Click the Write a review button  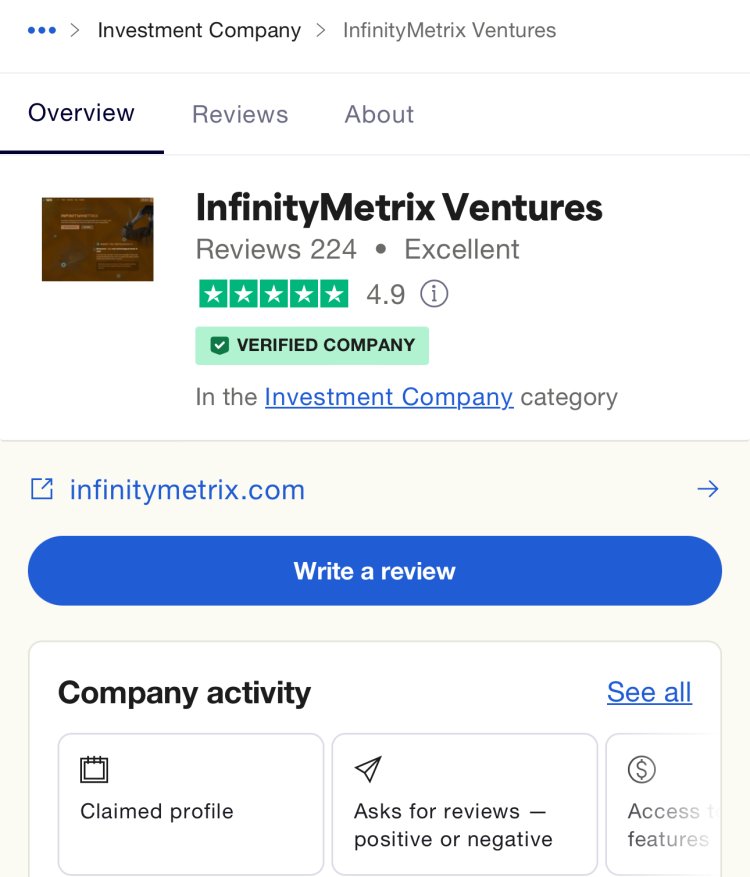click(375, 570)
